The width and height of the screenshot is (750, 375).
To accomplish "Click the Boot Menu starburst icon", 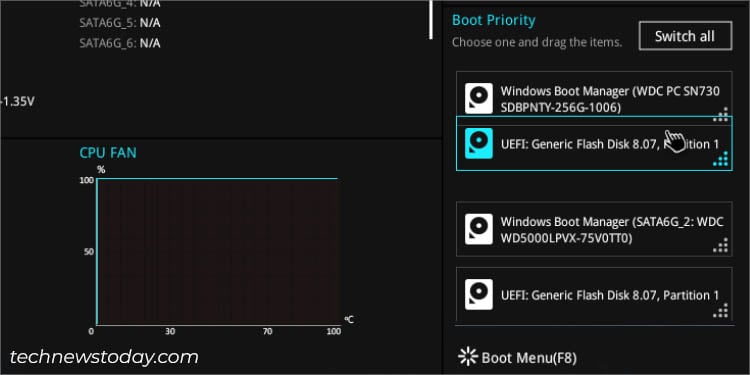I will tap(468, 357).
